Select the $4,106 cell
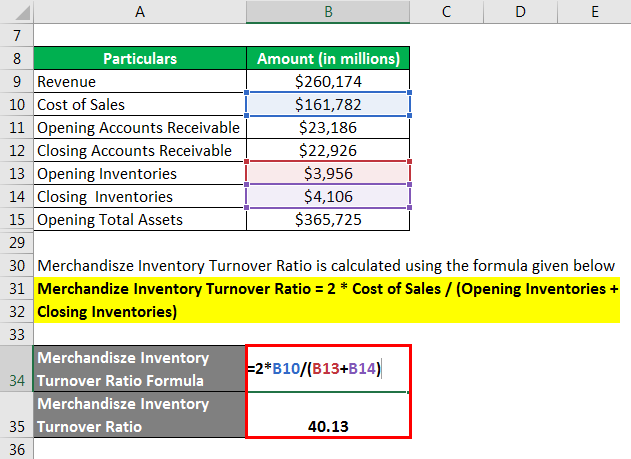The height and width of the screenshot is (459, 631). (x=328, y=196)
